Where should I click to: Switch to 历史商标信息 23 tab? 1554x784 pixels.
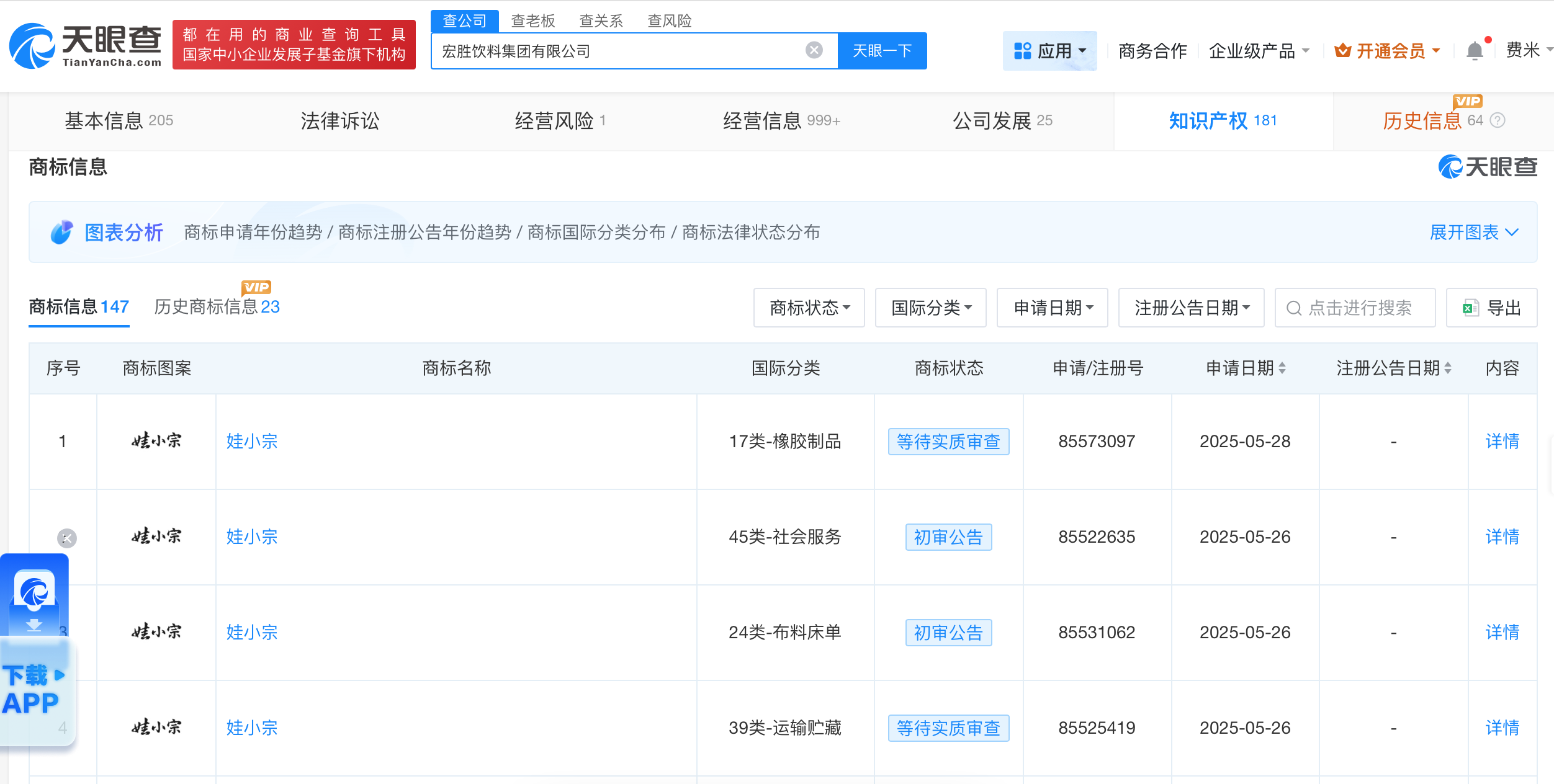coord(217,307)
